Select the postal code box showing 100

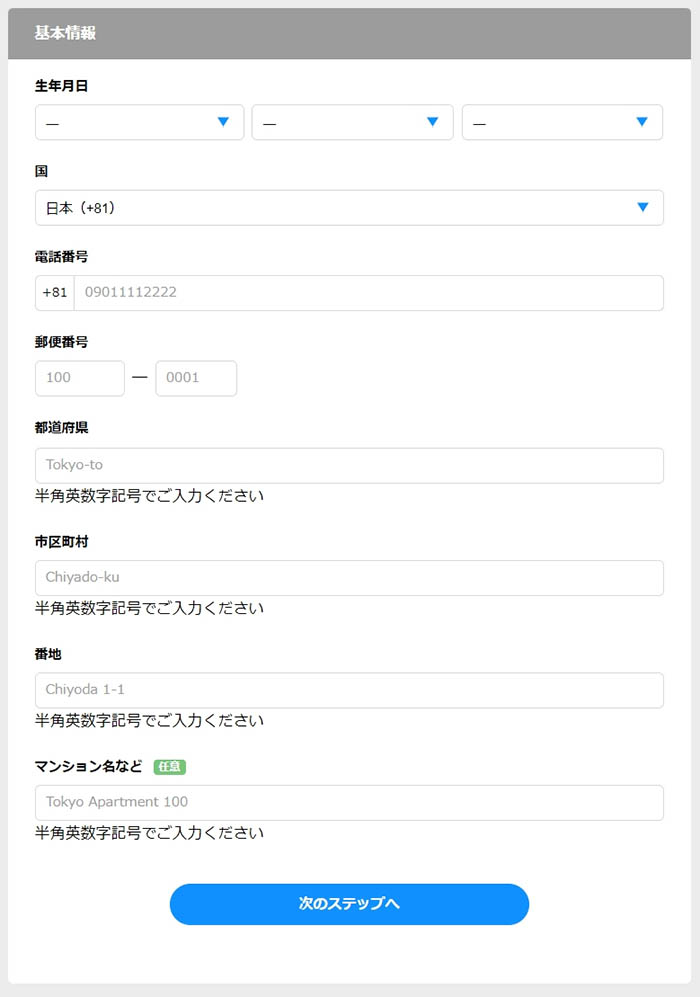(x=79, y=378)
